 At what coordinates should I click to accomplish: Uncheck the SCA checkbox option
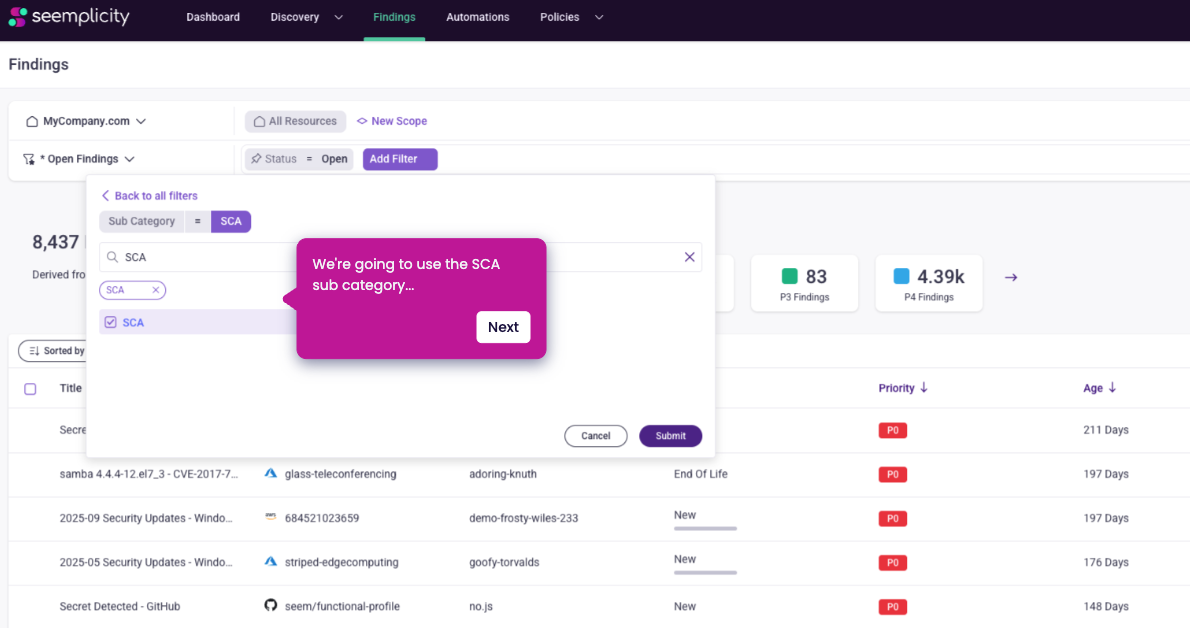(111, 322)
